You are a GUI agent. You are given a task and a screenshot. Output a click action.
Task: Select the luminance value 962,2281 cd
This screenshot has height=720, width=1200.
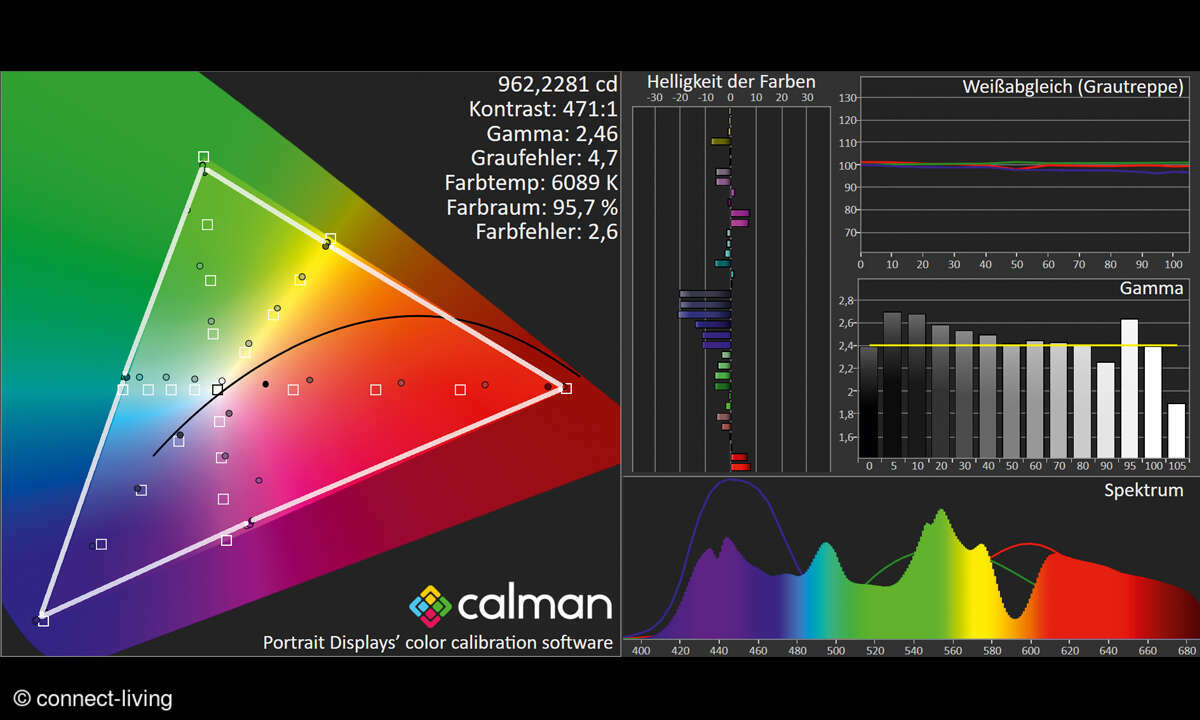click(x=557, y=84)
